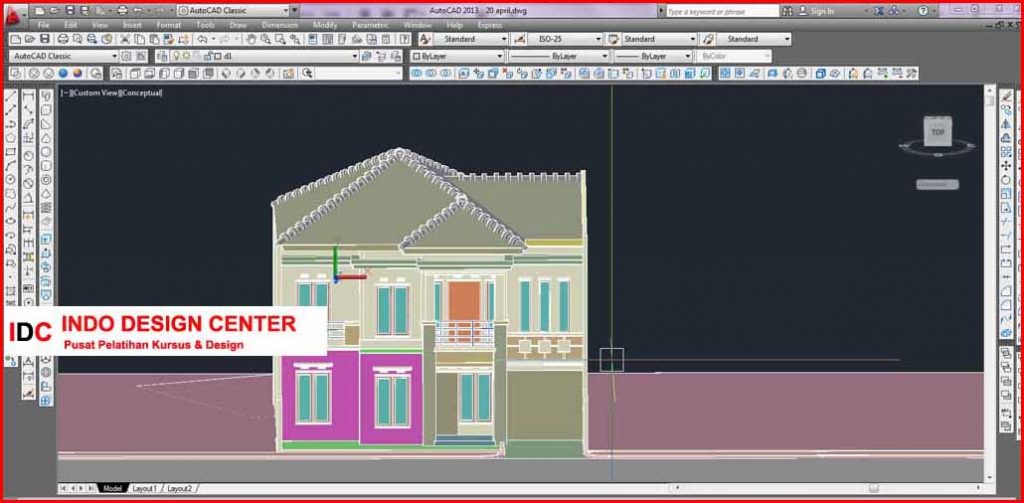The width and height of the screenshot is (1024, 503).
Task: Toggle the lock icon for layer d1
Action: [x=208, y=56]
